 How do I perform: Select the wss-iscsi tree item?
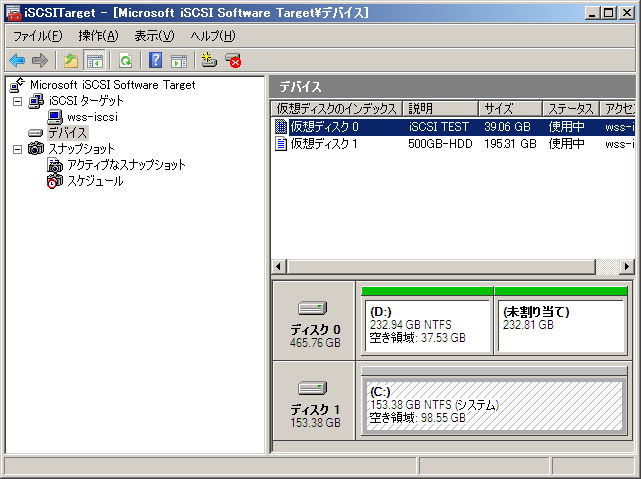pos(92,117)
